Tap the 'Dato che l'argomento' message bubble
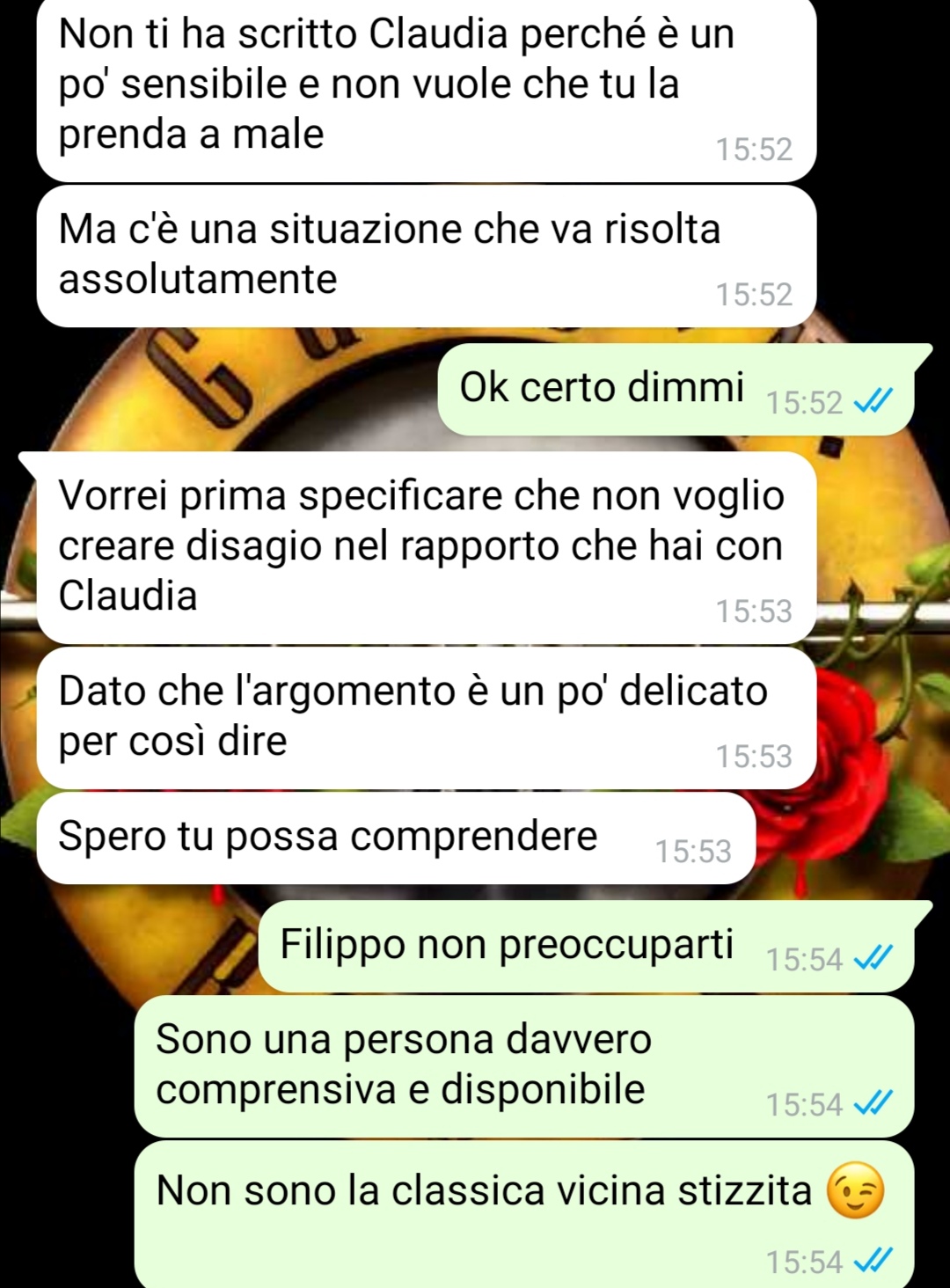The width and height of the screenshot is (950, 1288). [x=427, y=718]
